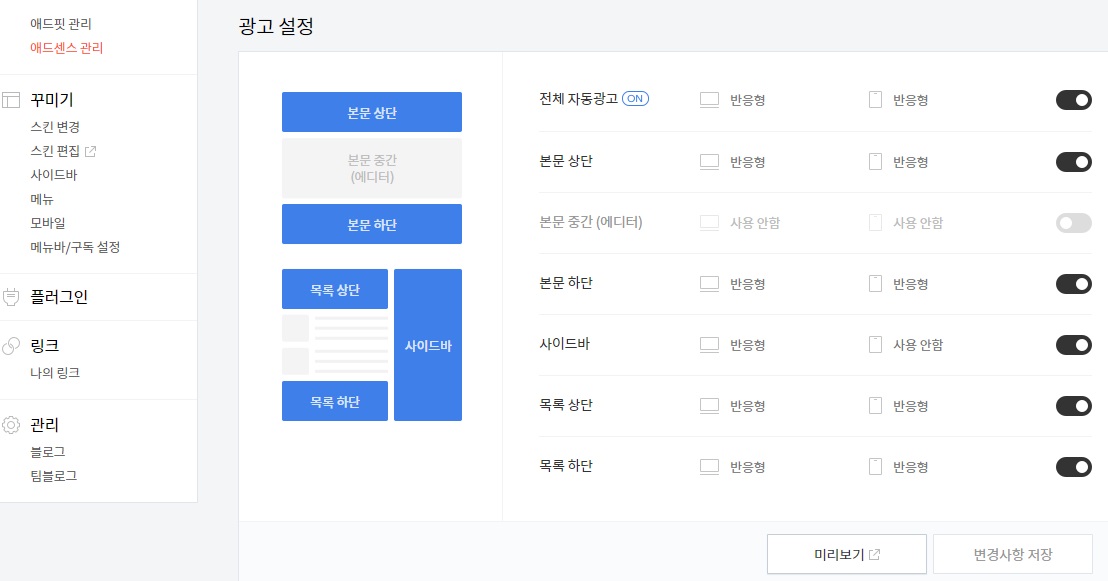This screenshot has height=581, width=1108.
Task: Click the external link icon beside 스킨 편집
Action: (90, 151)
